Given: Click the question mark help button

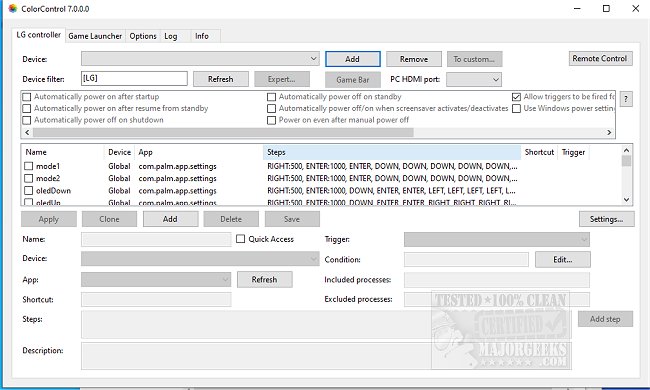Looking at the screenshot, I should point(626,99).
